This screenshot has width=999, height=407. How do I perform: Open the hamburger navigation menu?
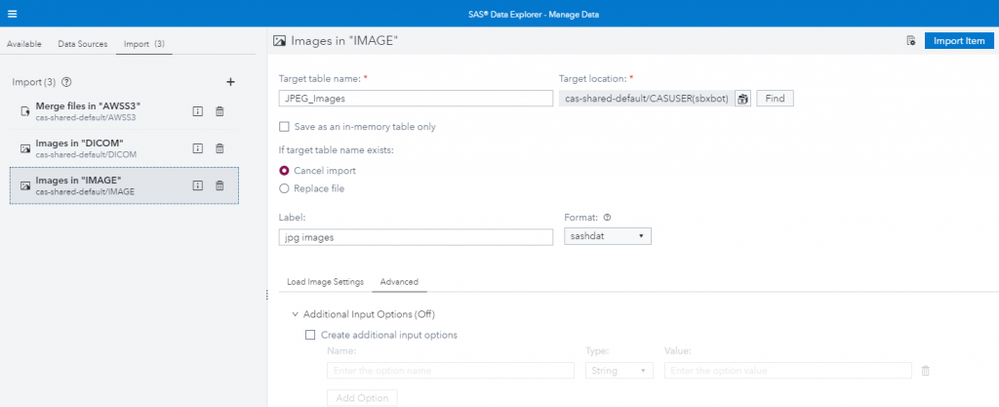click(12, 13)
